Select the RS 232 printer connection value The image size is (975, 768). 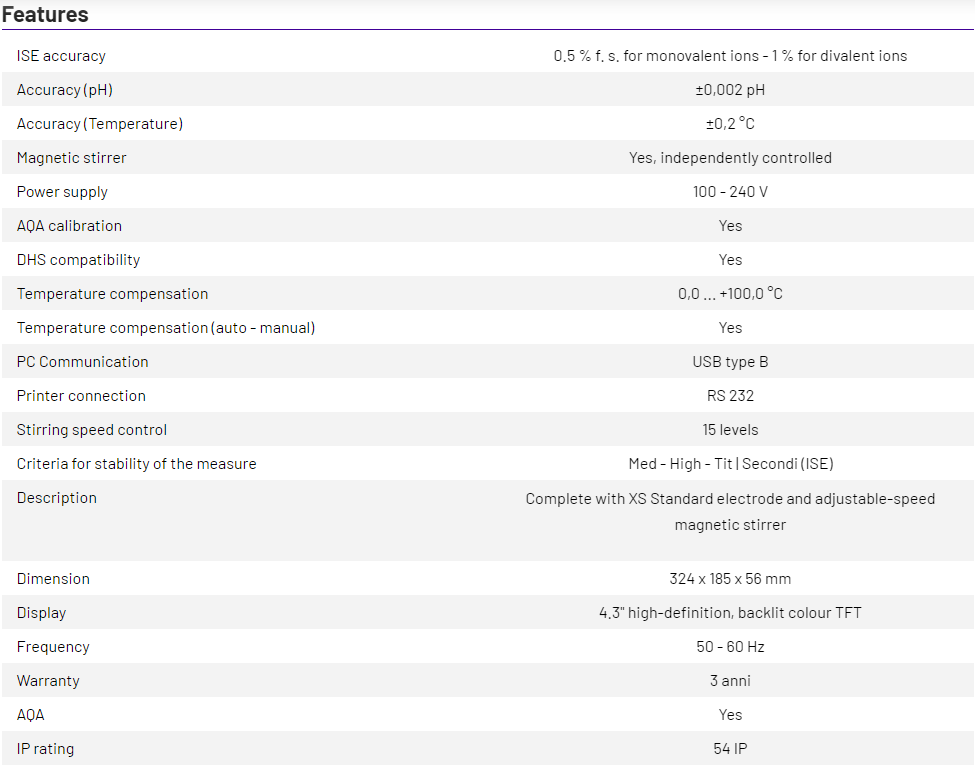[x=730, y=396]
